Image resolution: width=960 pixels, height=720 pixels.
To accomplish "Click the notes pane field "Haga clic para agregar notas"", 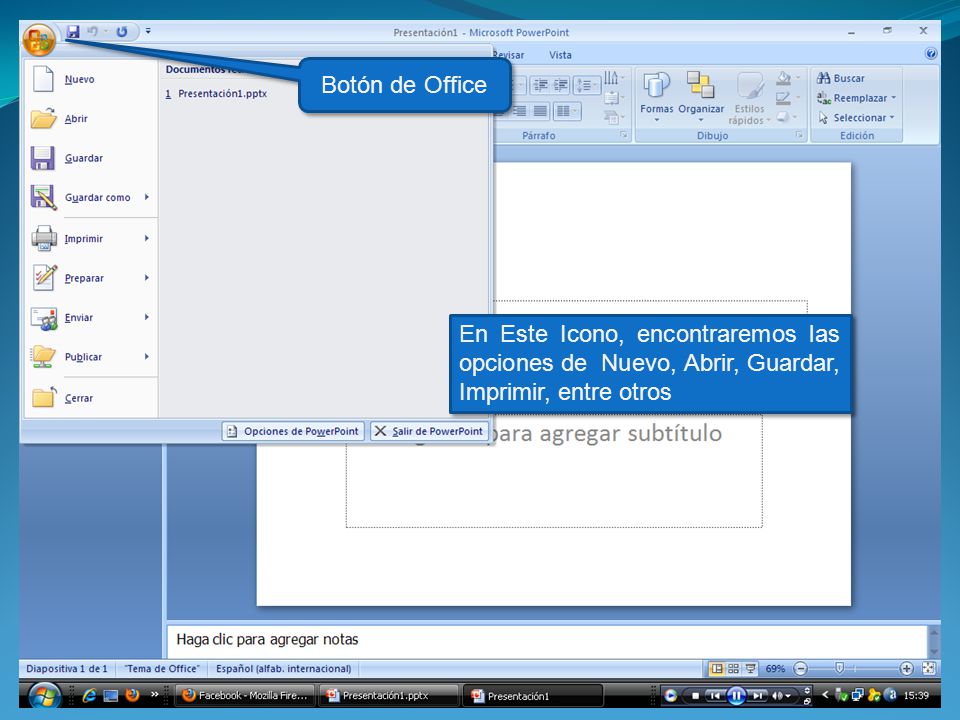I will [547, 640].
